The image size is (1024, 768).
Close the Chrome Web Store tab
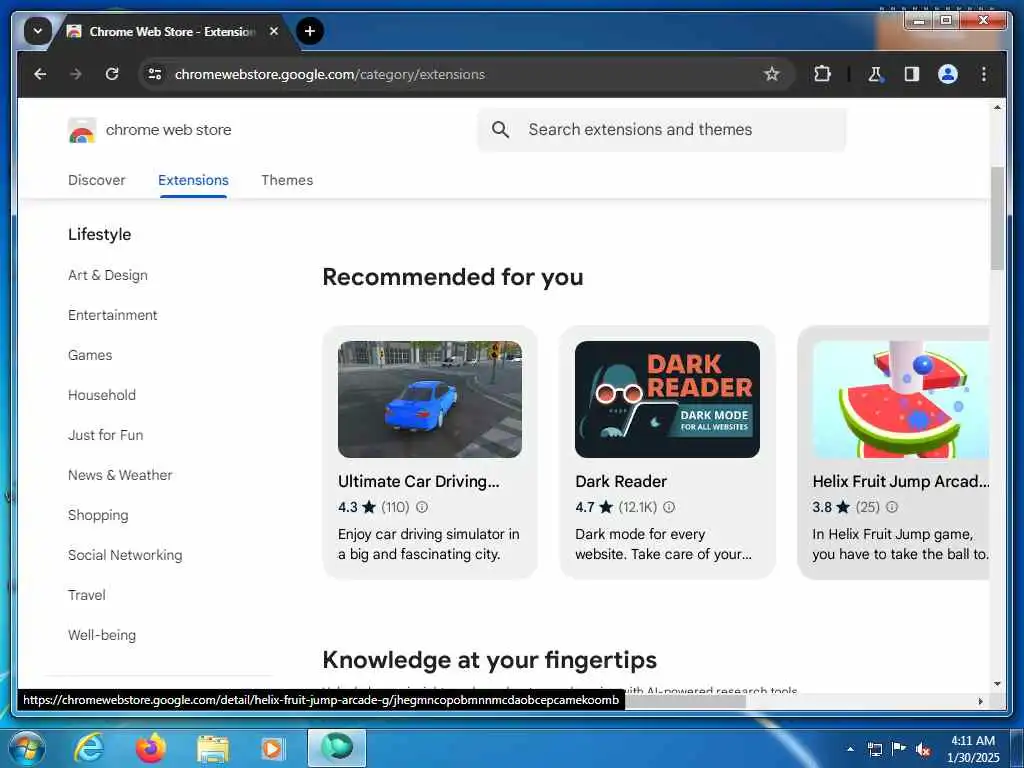click(x=274, y=31)
